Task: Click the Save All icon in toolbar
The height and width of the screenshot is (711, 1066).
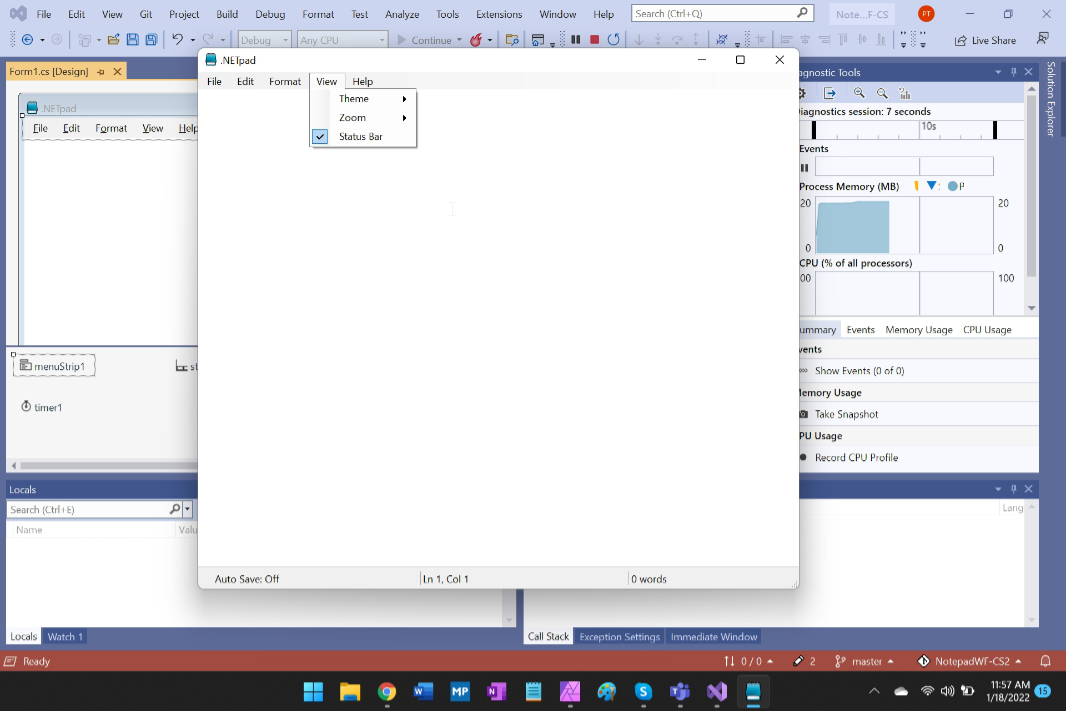Action: (x=151, y=40)
